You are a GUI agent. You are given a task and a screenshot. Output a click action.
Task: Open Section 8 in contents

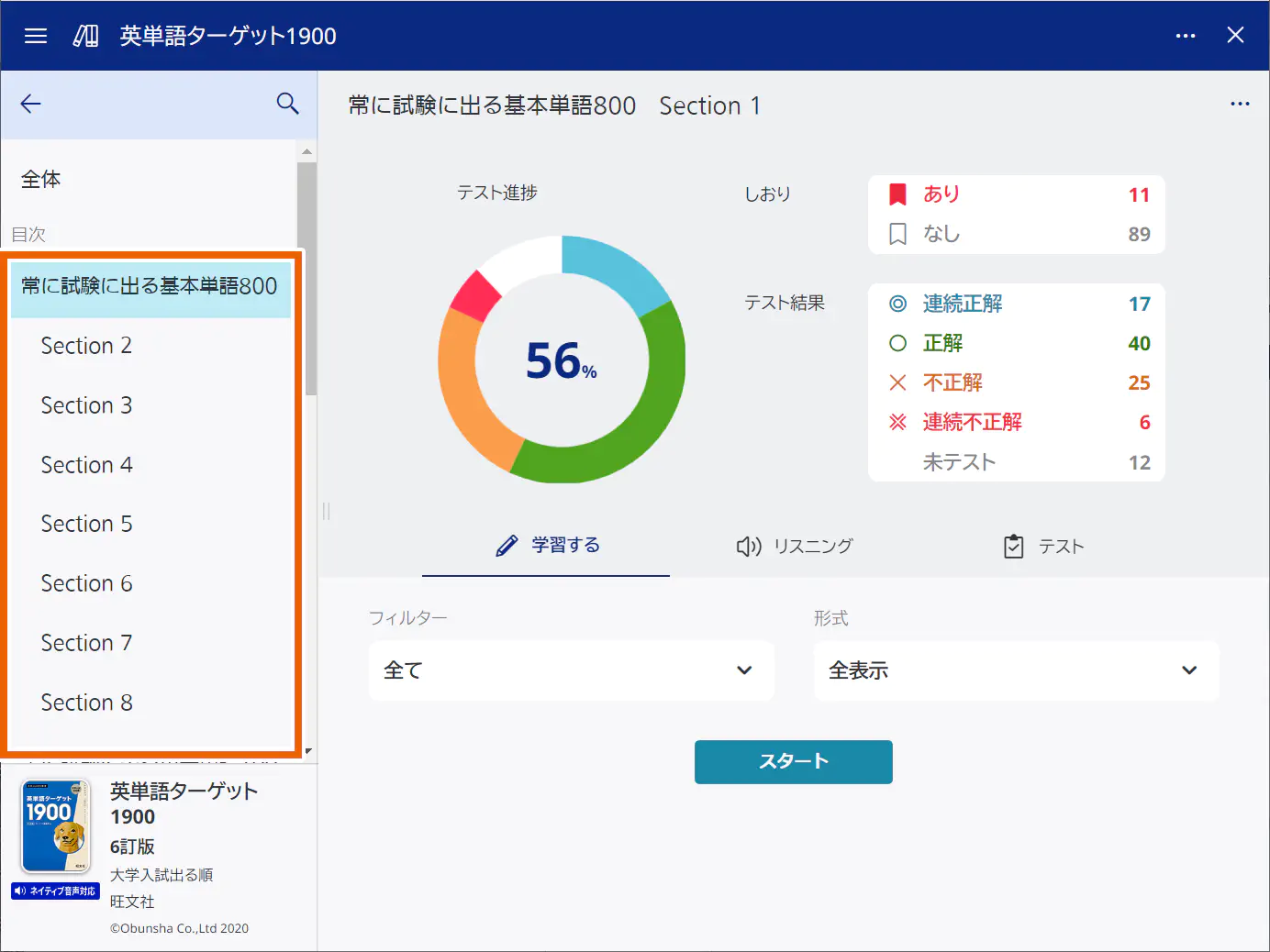pos(150,703)
